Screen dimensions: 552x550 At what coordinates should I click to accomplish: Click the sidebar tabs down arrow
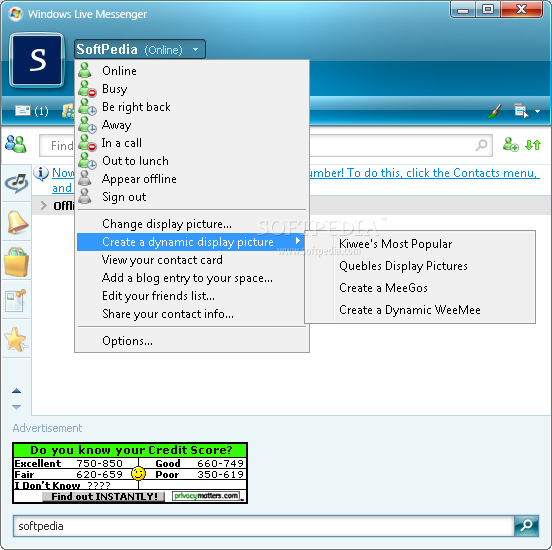[x=17, y=407]
